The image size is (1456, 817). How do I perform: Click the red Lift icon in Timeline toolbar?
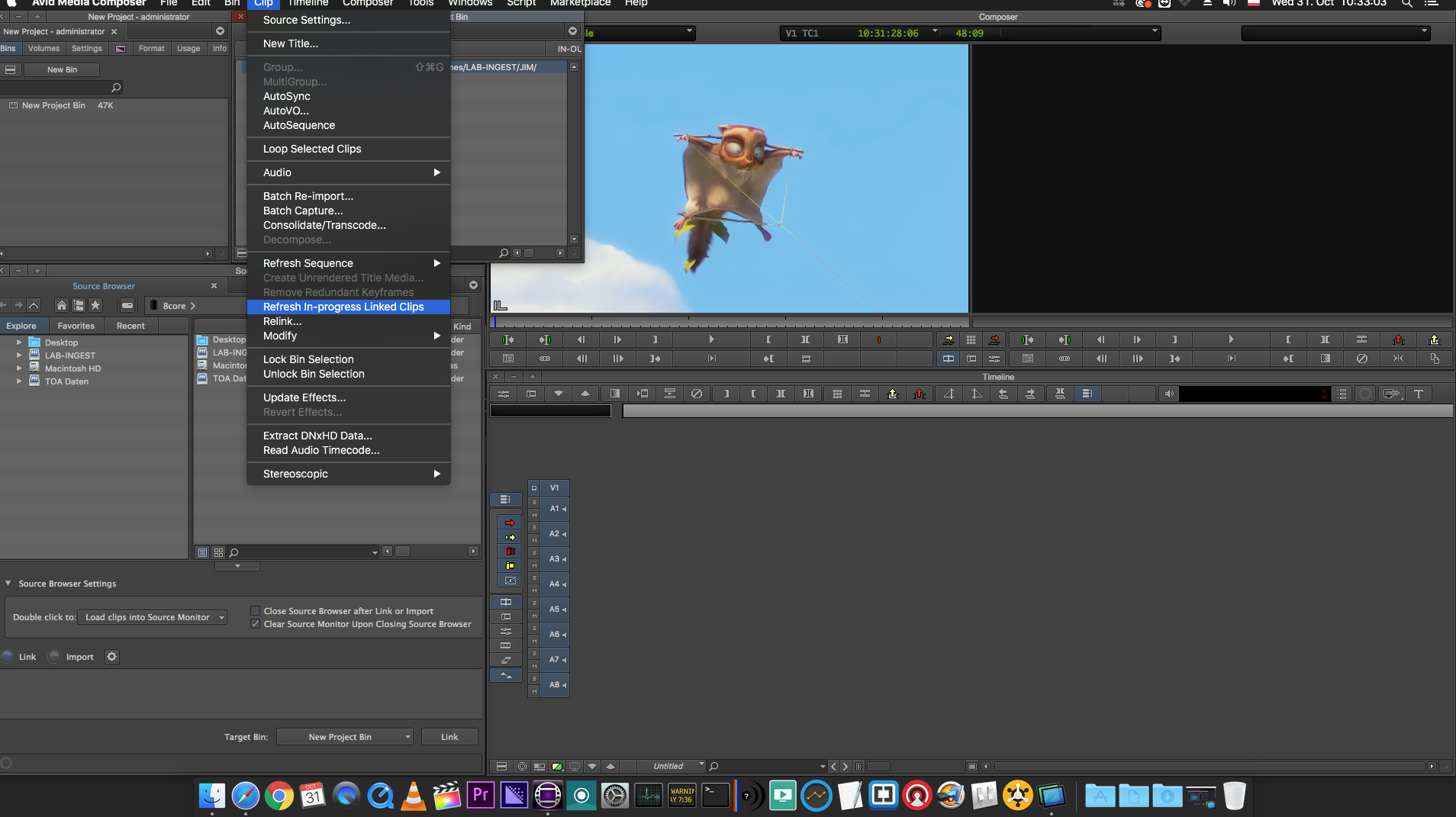[920, 394]
